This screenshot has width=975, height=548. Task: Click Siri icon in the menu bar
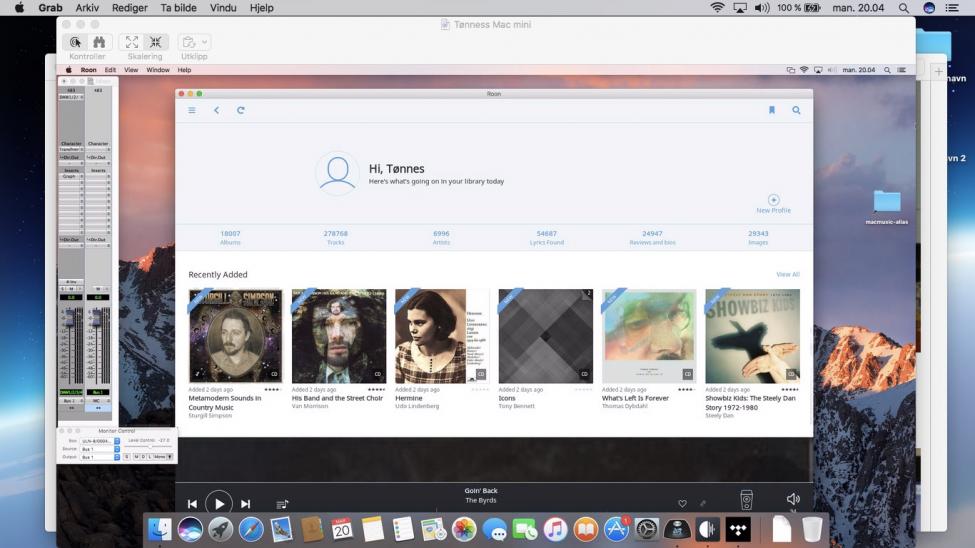pyautogui.click(x=929, y=8)
